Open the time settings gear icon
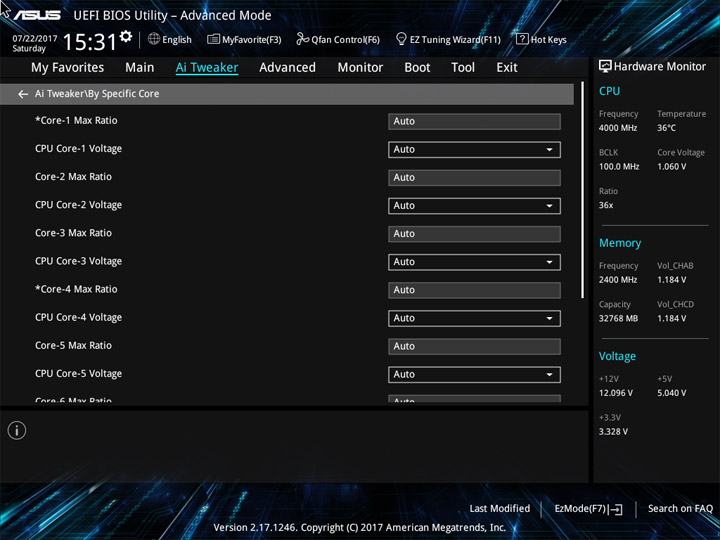The height and width of the screenshot is (540, 720). pos(126,37)
